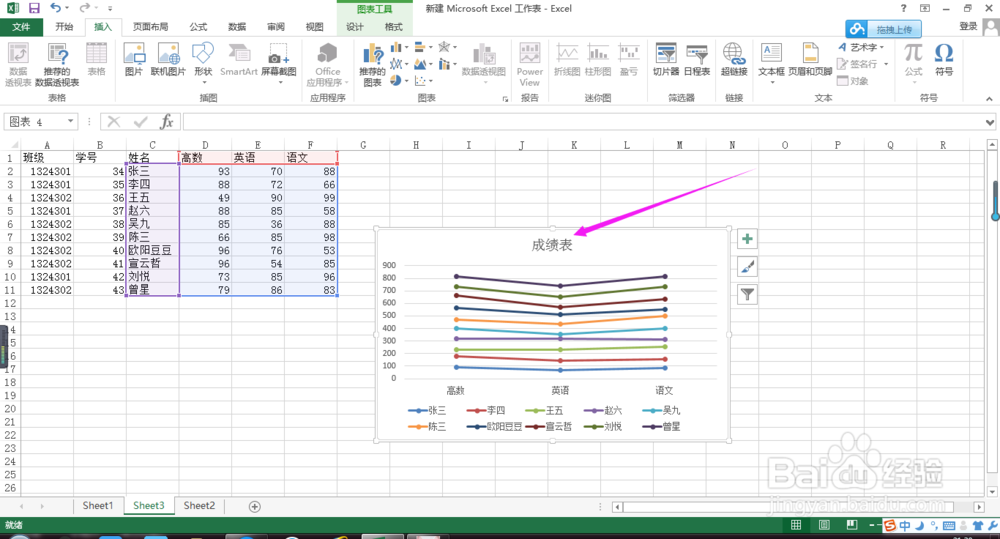Click 登录 to sign in
Screen dimensions: 1000x539
[x=968, y=26]
